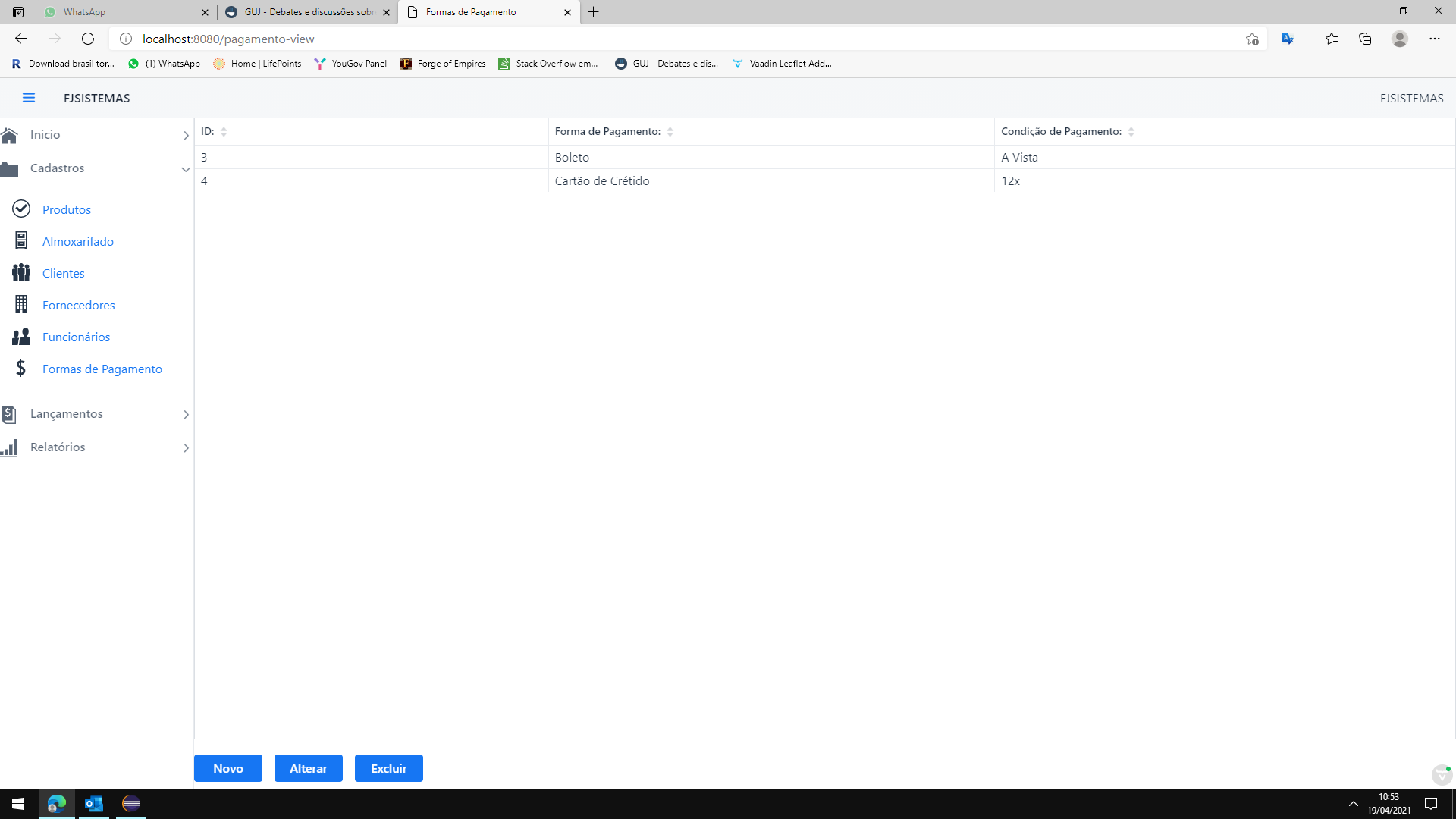Click the Relatórios bar chart icon
The height and width of the screenshot is (819, 1456).
[9, 447]
